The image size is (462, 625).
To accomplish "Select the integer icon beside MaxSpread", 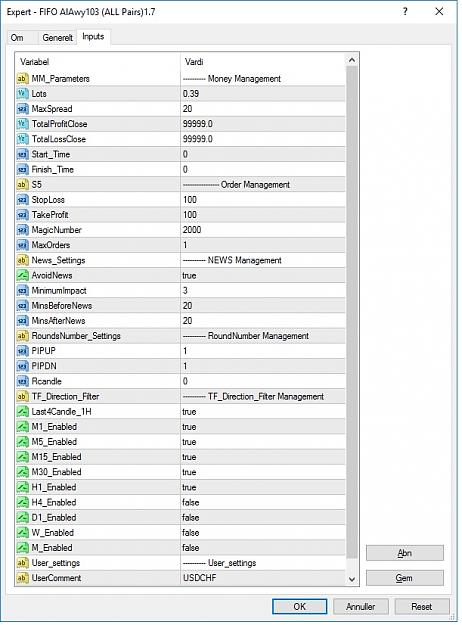I will pyautogui.click(x=22, y=109).
